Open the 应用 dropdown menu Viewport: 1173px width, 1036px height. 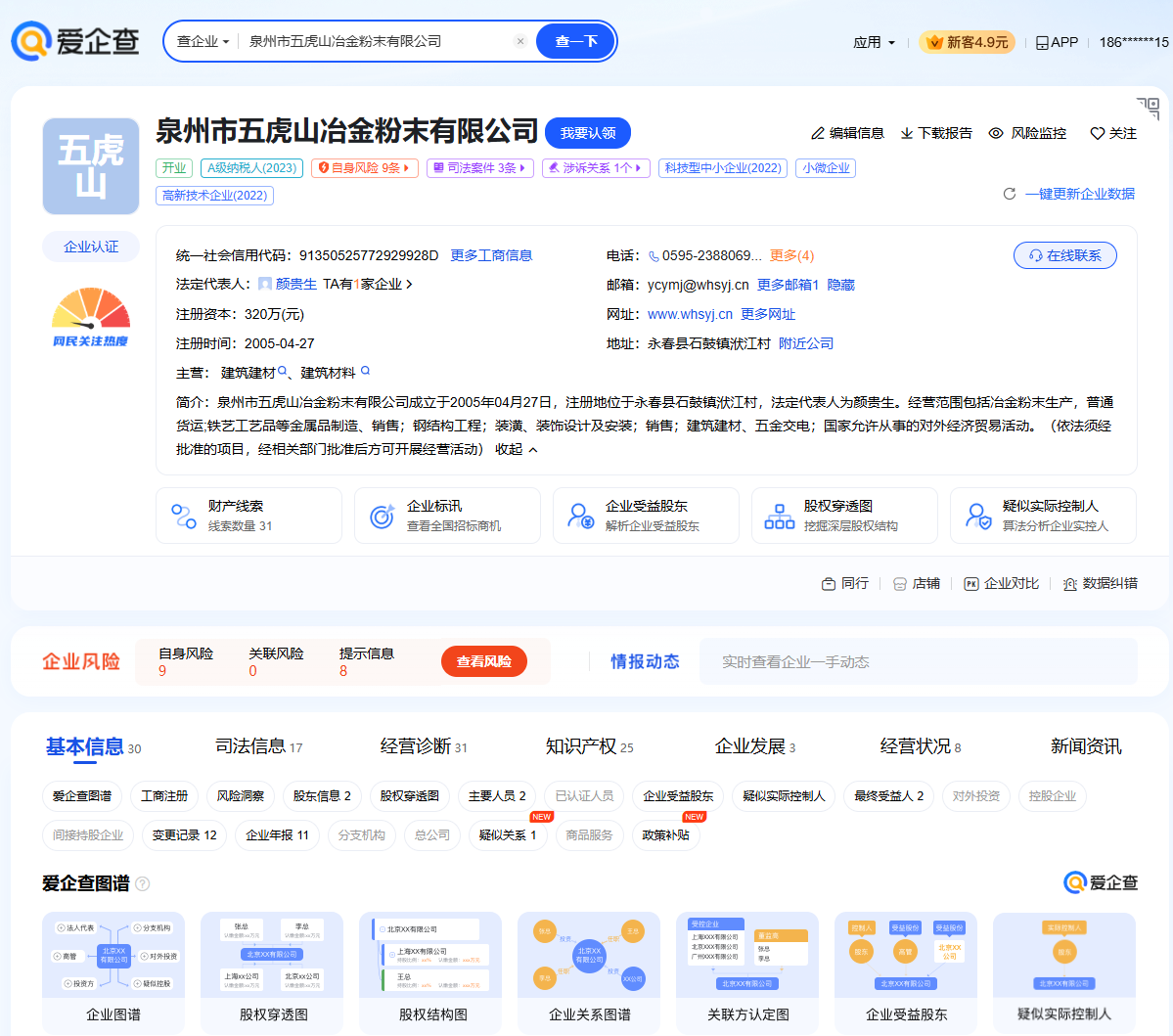[874, 43]
